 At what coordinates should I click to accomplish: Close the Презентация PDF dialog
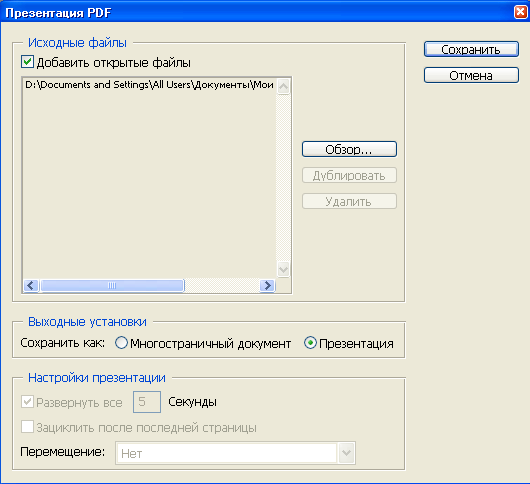520,12
